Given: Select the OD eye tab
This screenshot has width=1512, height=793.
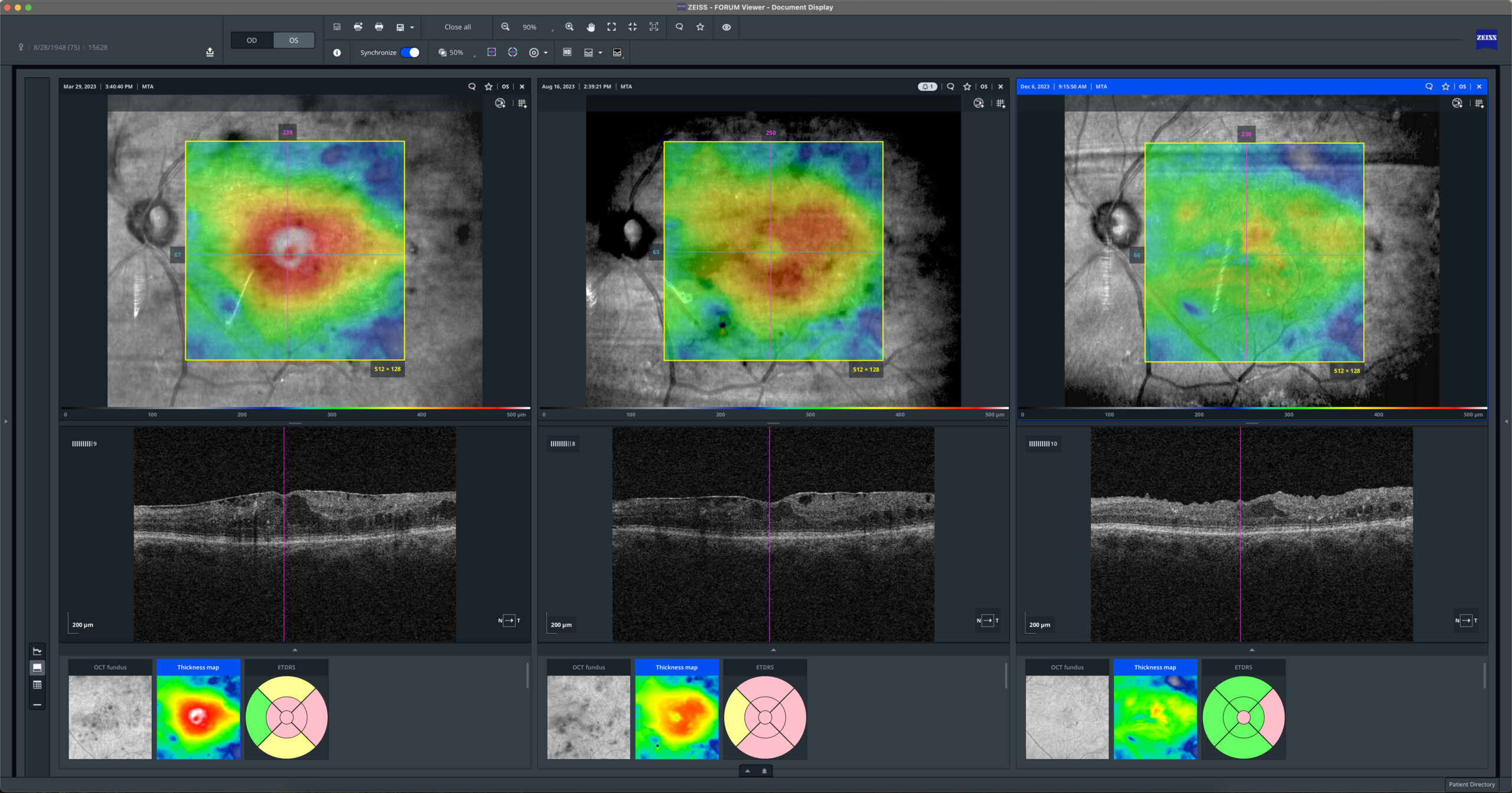Looking at the screenshot, I should [252, 40].
